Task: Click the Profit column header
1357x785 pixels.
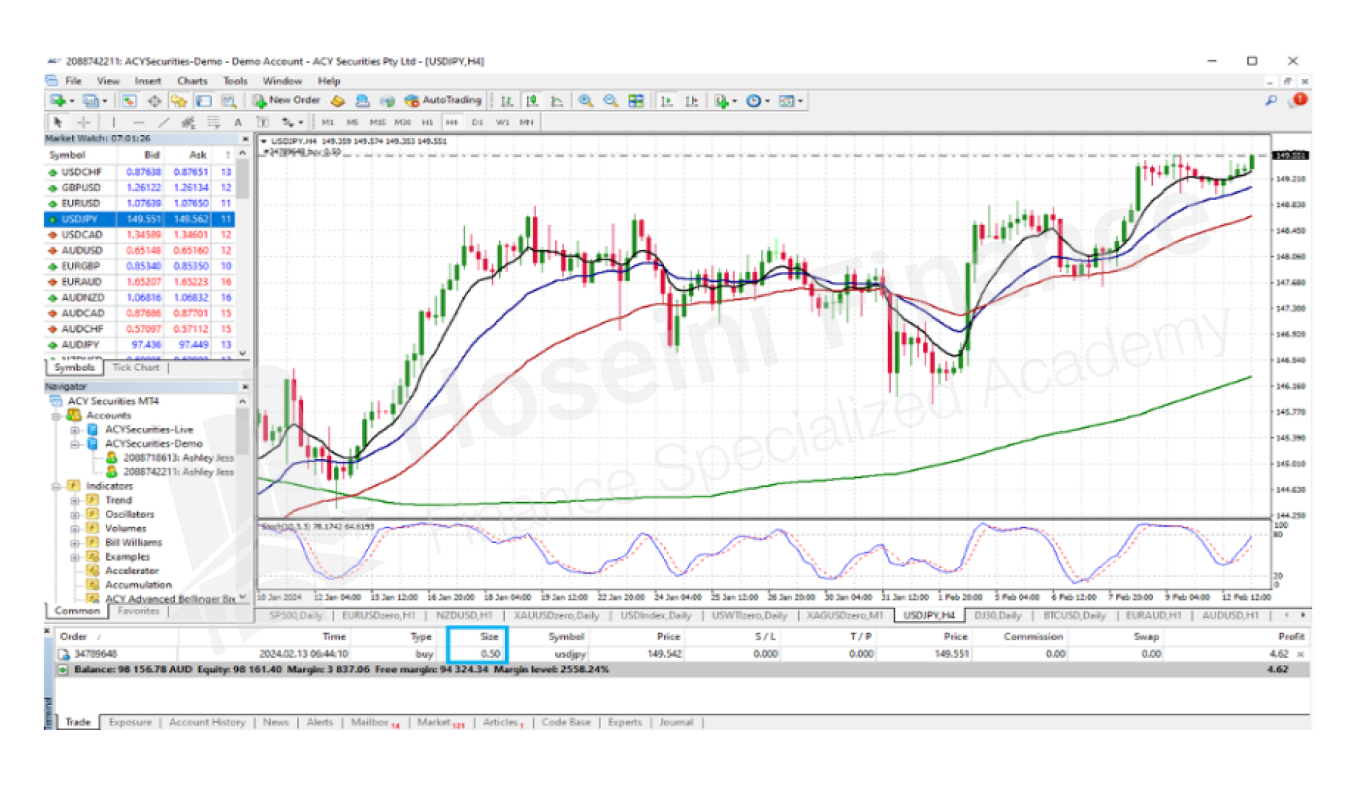Action: click(x=1291, y=636)
